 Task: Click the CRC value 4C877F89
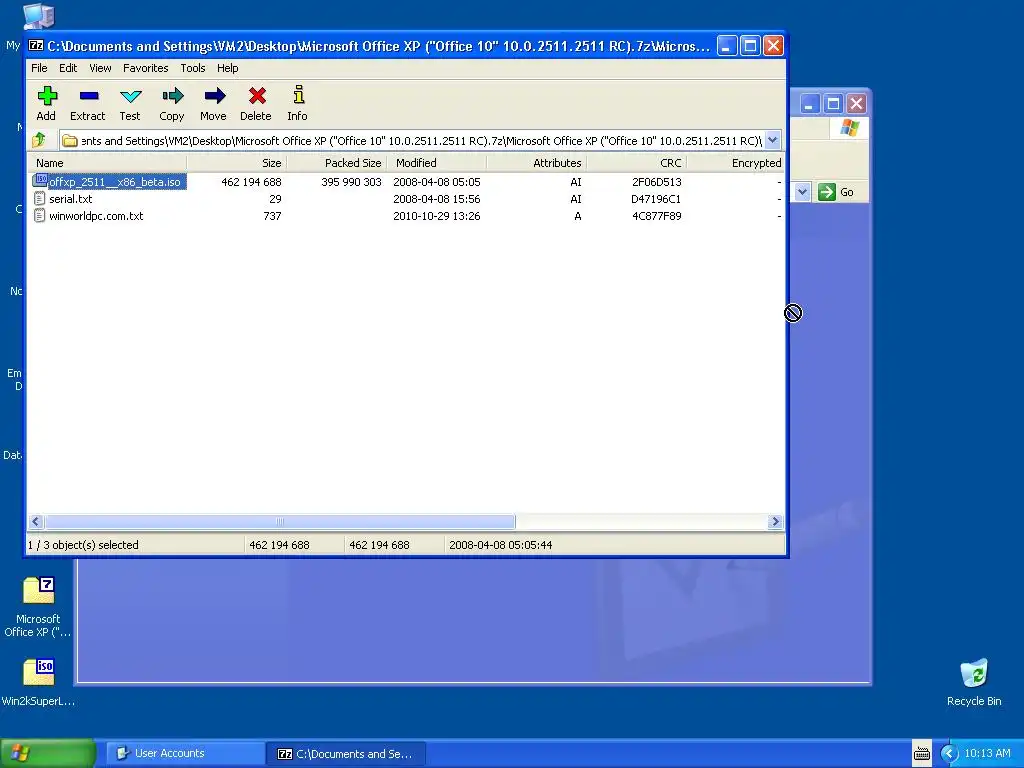(x=656, y=216)
